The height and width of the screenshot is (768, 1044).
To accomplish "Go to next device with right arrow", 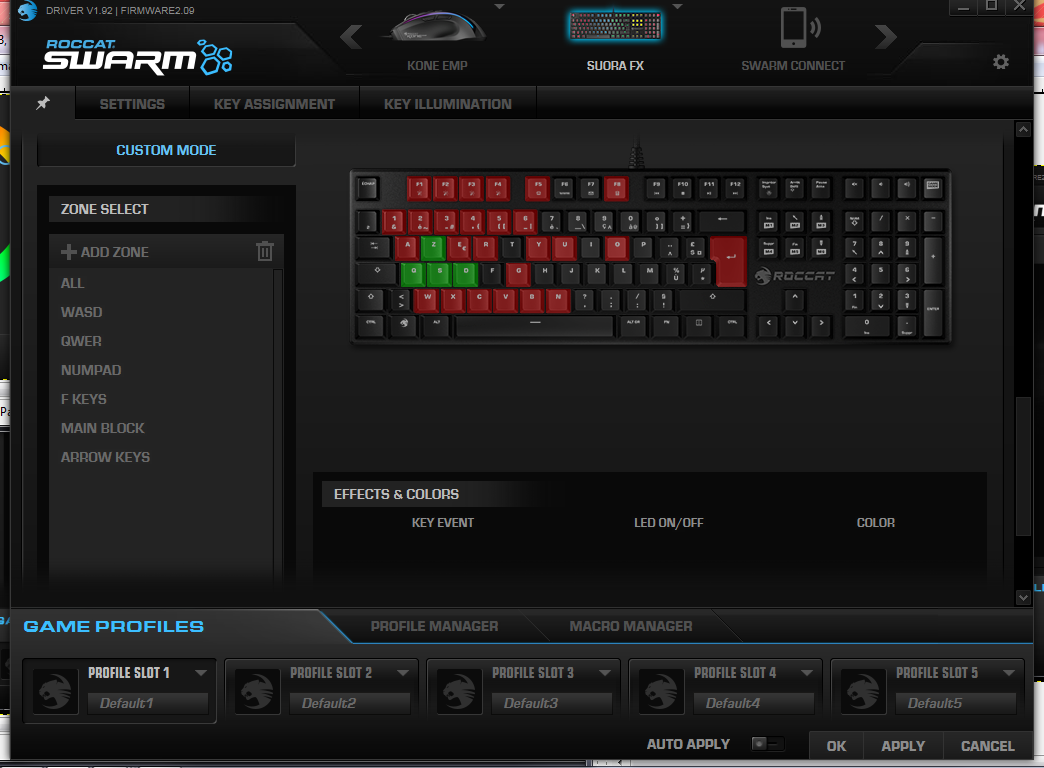I will [885, 37].
